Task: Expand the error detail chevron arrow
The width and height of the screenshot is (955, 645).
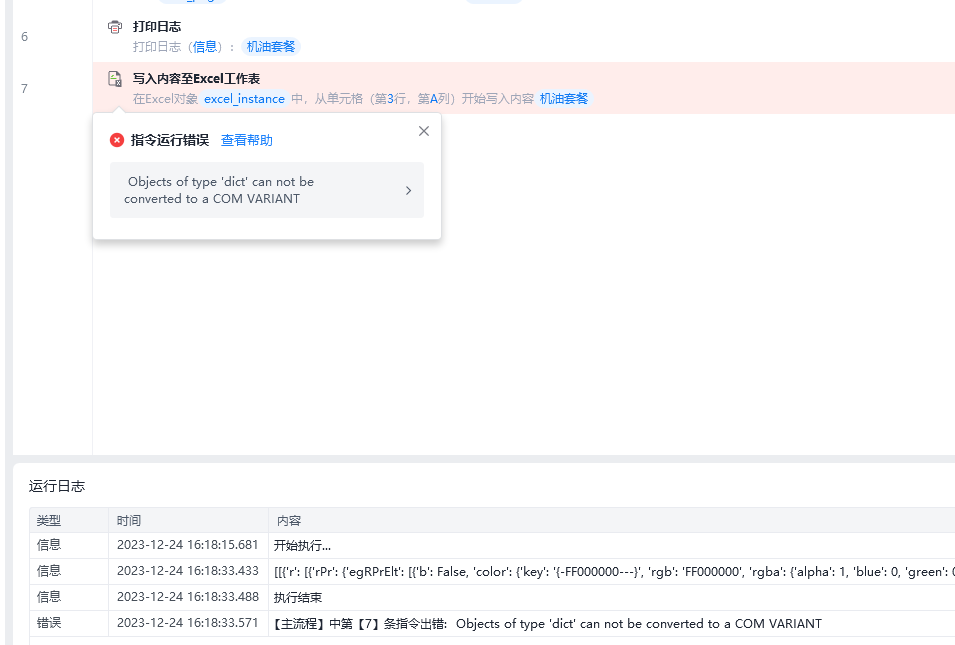Action: coord(409,191)
